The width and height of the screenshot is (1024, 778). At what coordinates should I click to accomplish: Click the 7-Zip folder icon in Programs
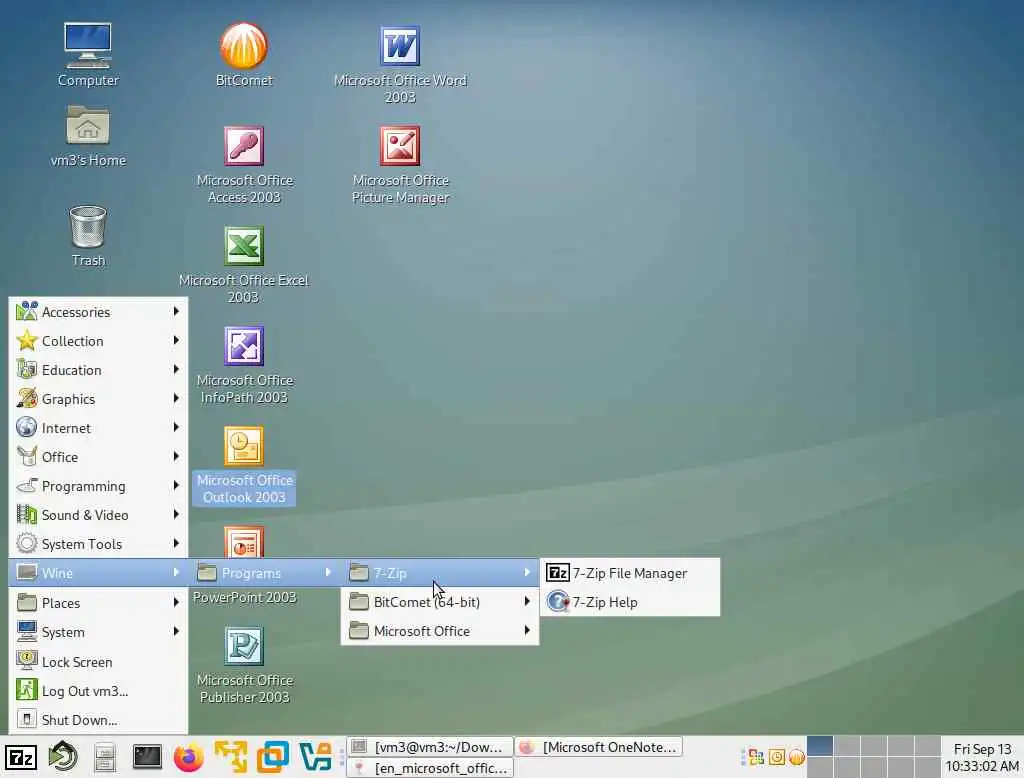359,572
